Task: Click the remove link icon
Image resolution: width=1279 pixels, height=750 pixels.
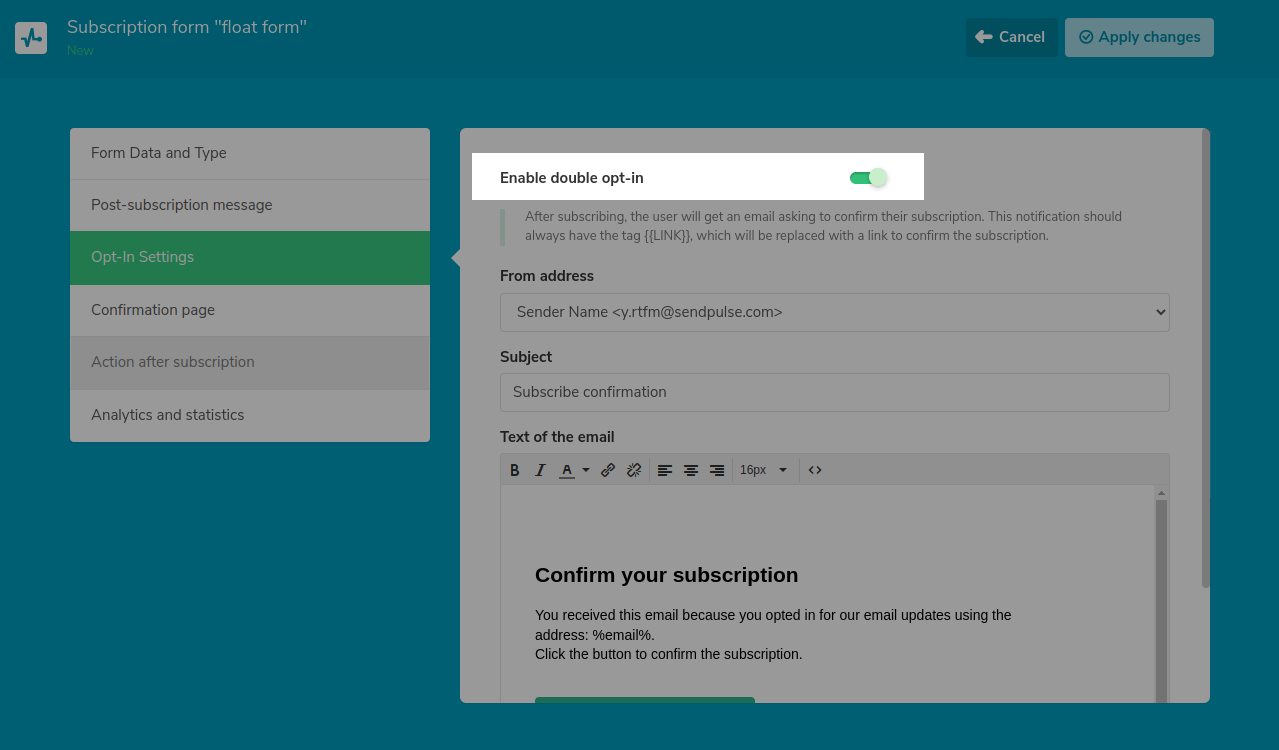Action: [x=633, y=470]
